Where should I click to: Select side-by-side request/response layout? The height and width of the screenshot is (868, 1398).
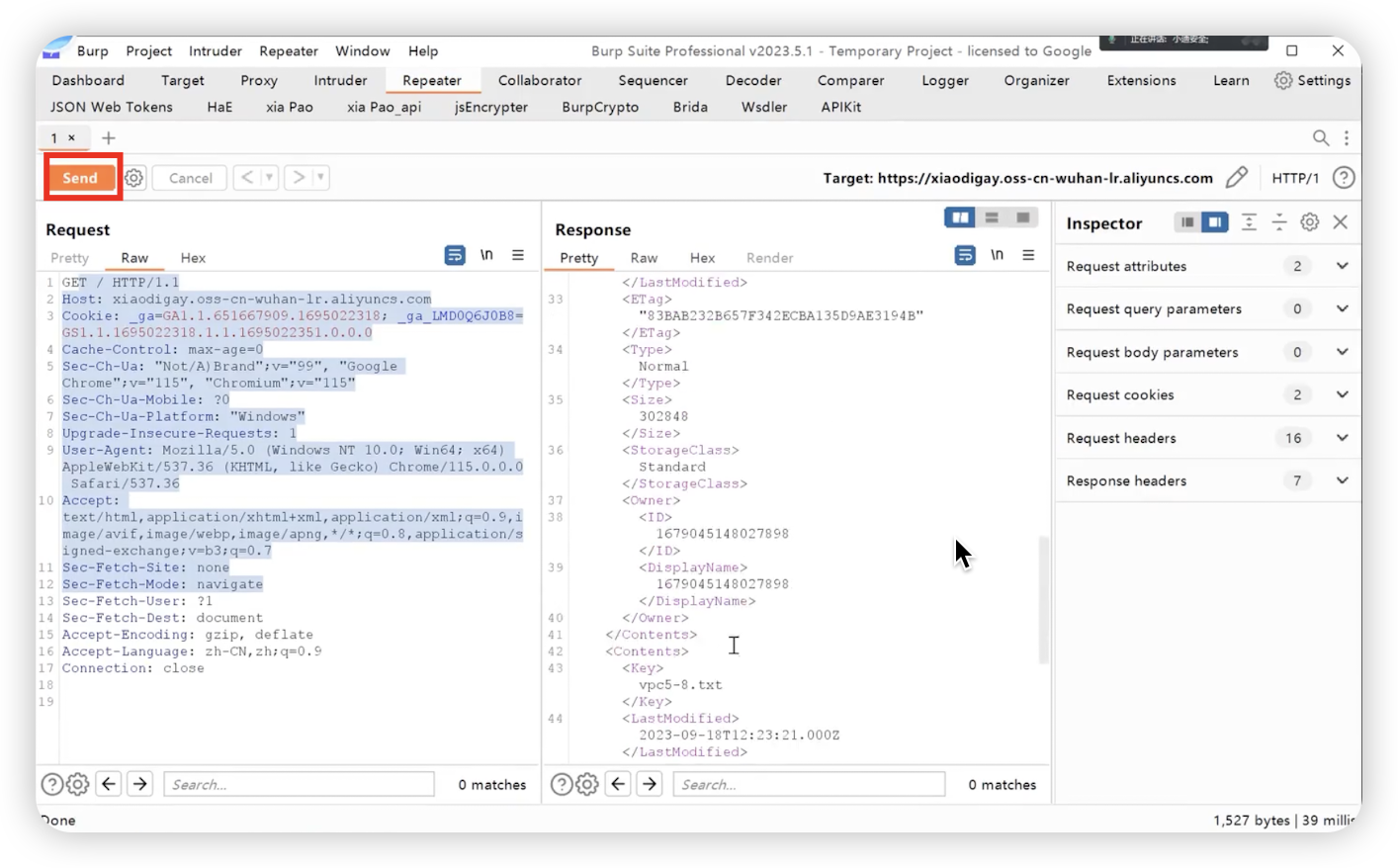(960, 217)
